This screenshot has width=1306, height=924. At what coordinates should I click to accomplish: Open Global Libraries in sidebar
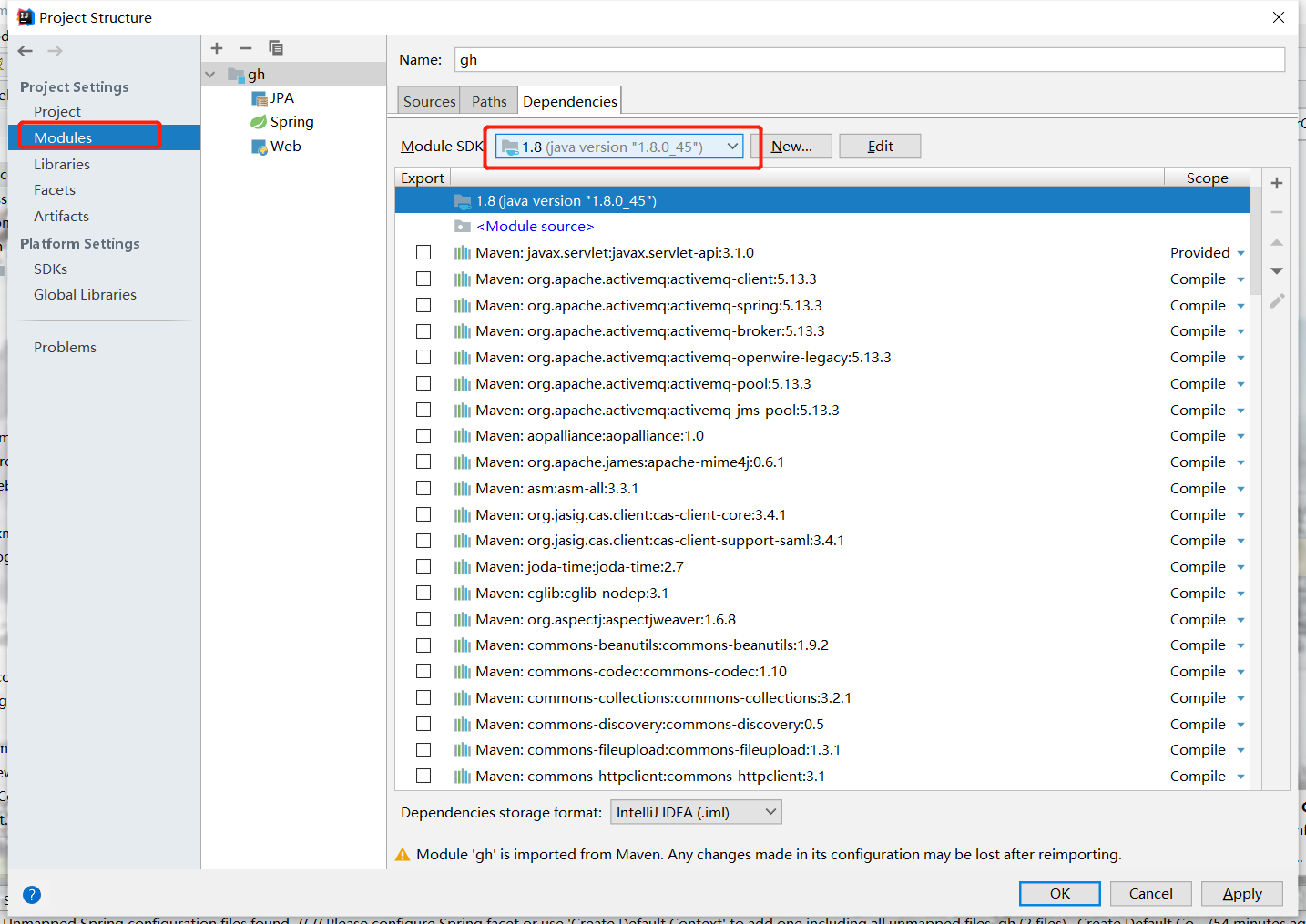pyautogui.click(x=85, y=294)
